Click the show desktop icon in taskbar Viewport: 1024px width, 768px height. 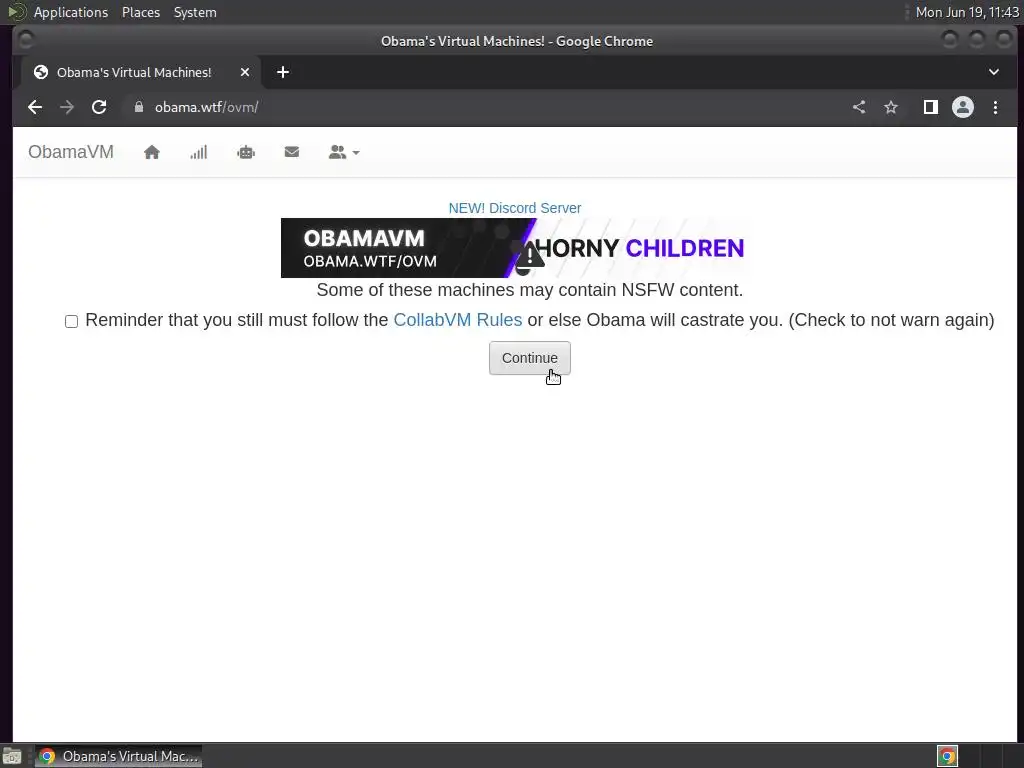(x=12, y=757)
